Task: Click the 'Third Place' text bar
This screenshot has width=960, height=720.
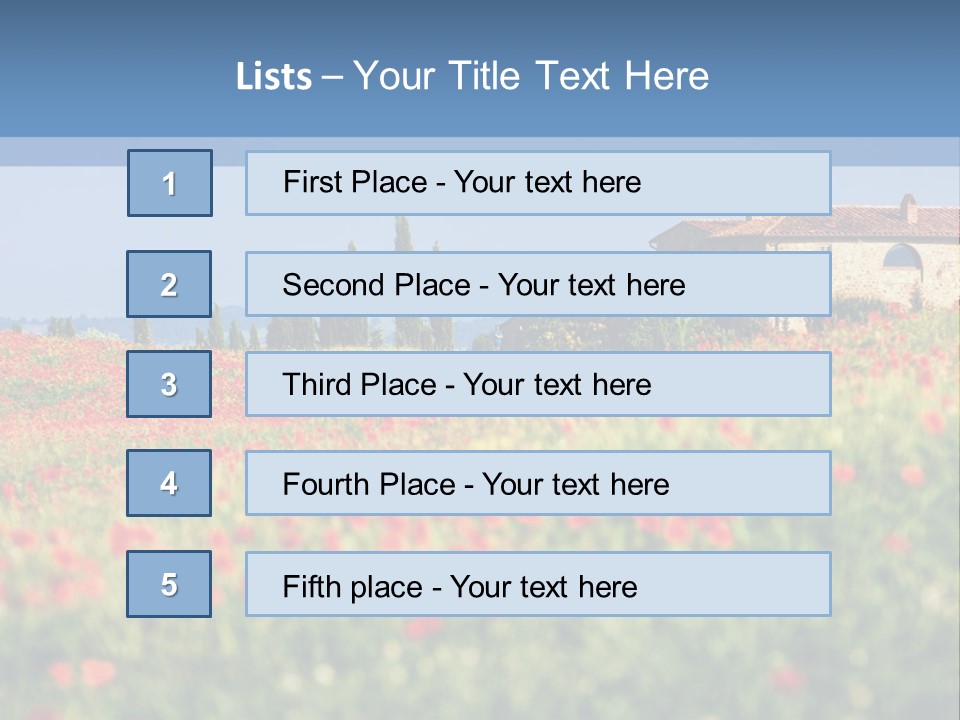Action: [x=538, y=384]
